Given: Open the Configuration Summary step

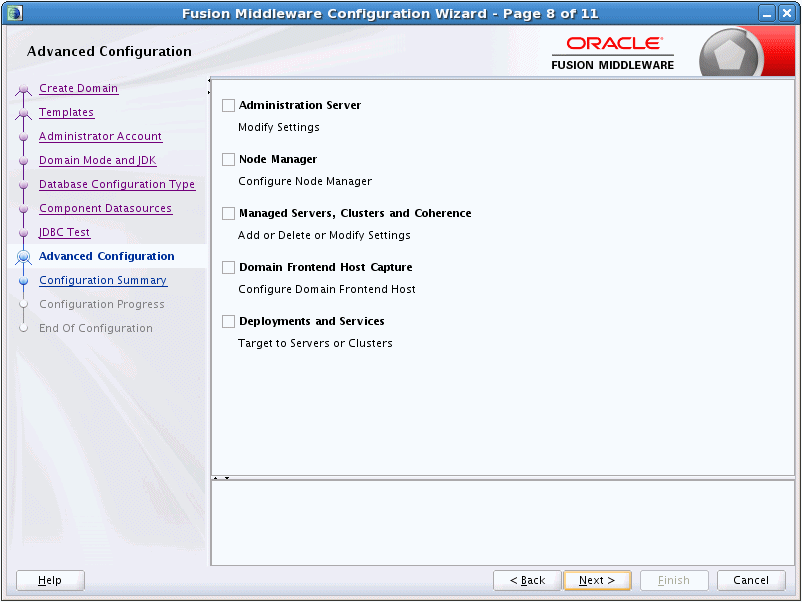Looking at the screenshot, I should pos(103,281).
